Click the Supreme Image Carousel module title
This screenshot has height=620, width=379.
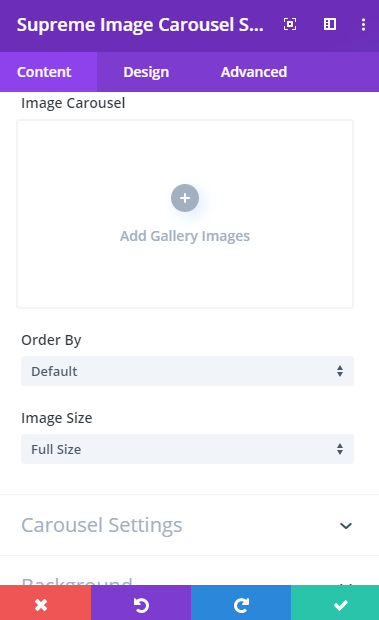point(140,25)
